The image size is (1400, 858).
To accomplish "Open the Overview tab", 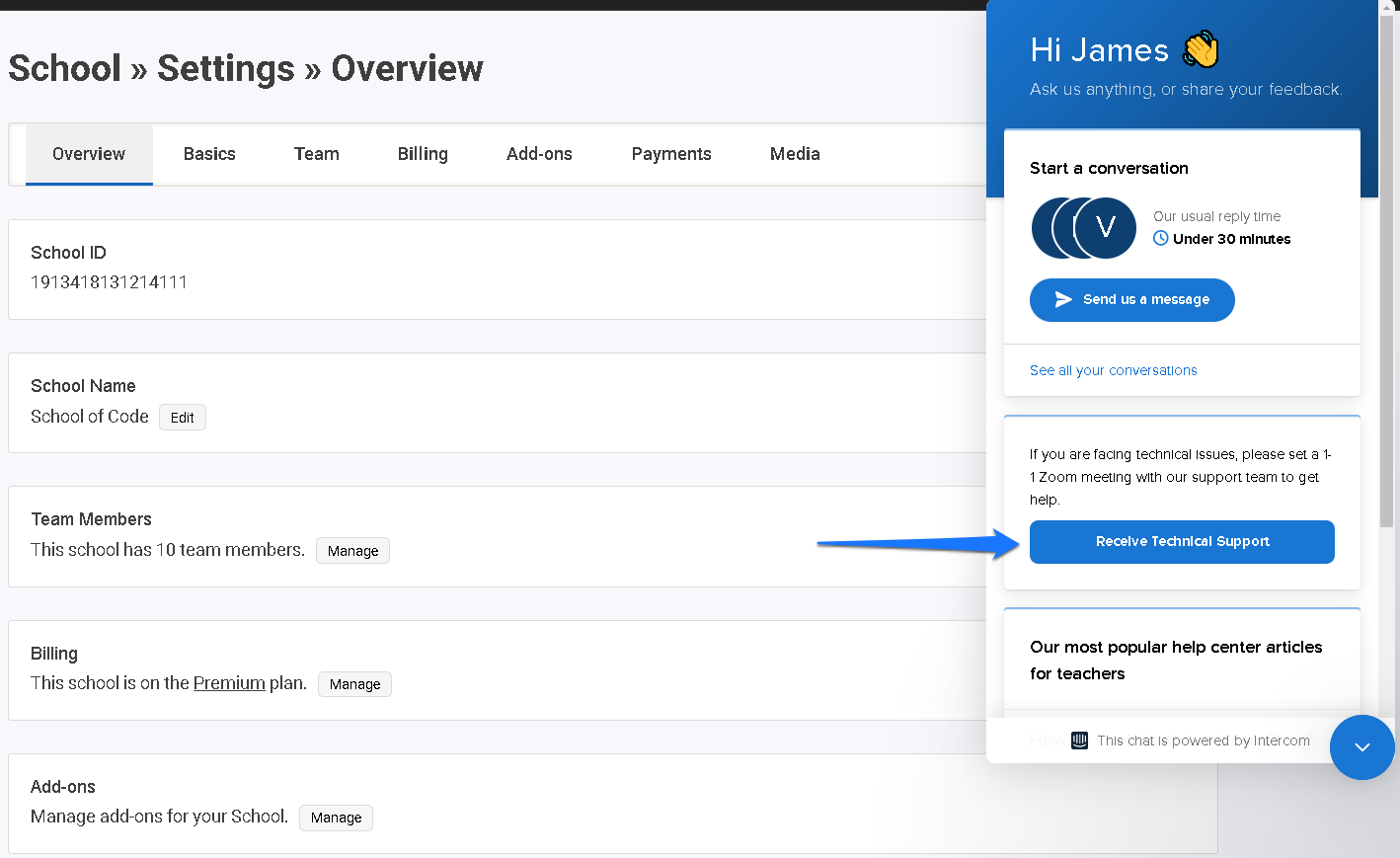I will click(89, 154).
